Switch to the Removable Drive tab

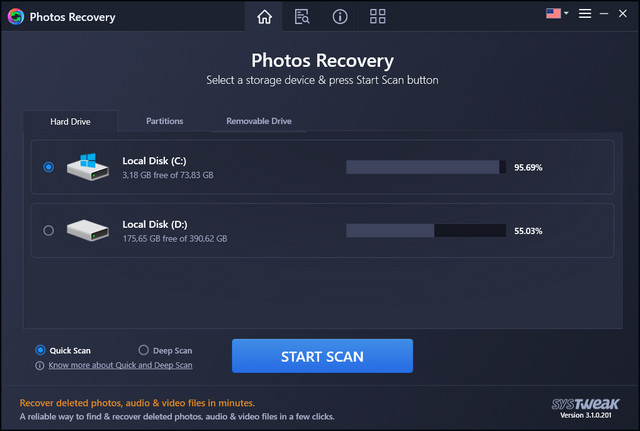point(259,121)
